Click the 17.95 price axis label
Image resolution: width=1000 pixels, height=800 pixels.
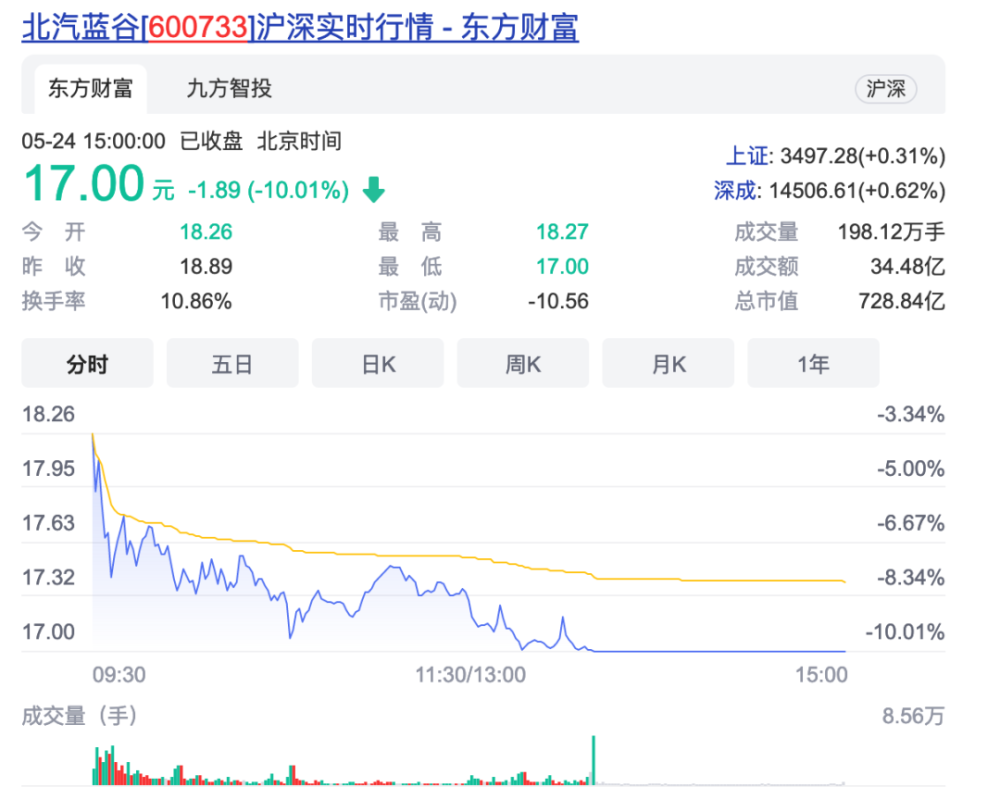coord(48,468)
